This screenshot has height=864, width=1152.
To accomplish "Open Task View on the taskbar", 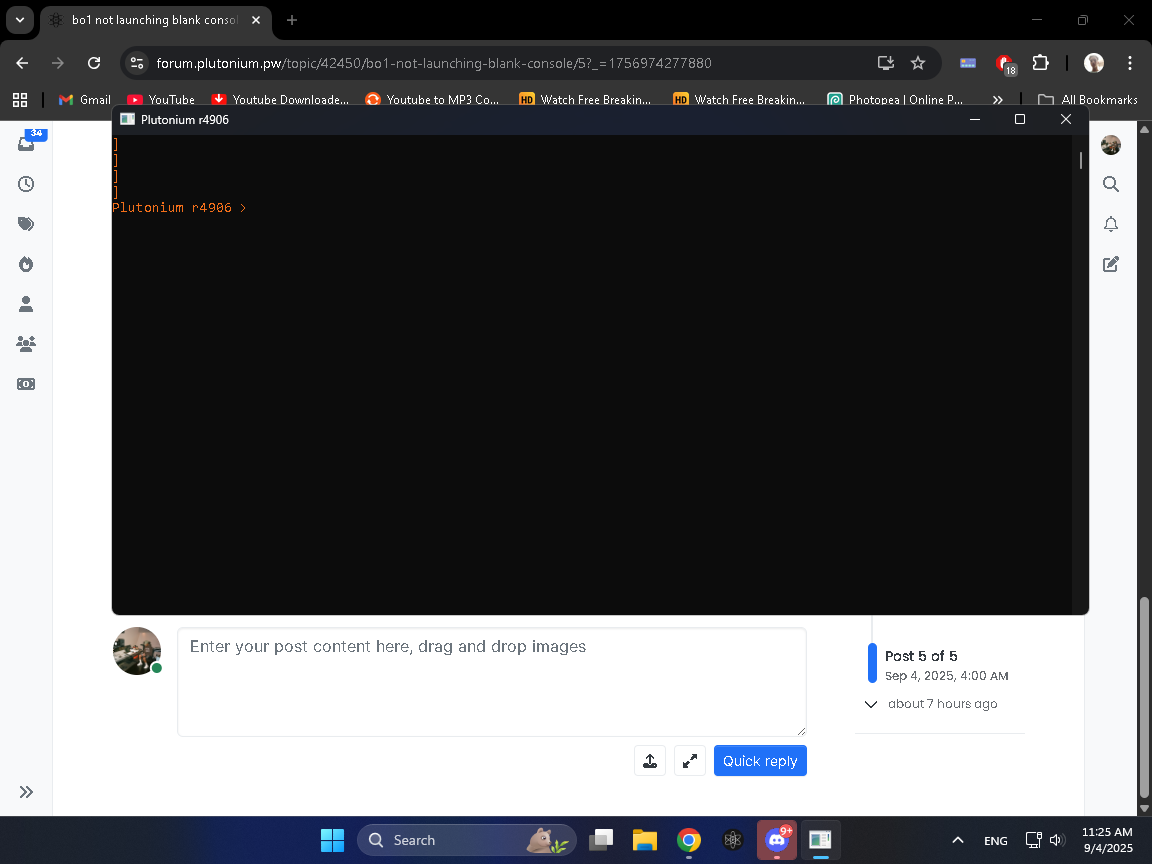I will [601, 840].
